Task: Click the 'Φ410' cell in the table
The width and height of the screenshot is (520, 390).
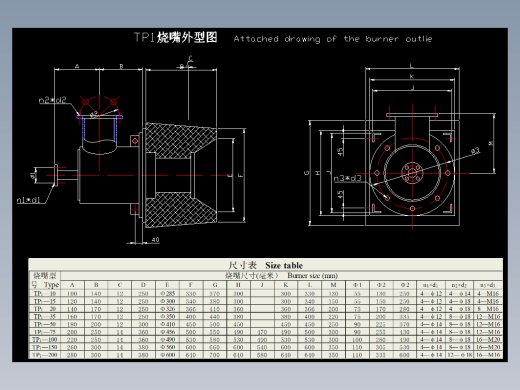Action: (x=168, y=324)
